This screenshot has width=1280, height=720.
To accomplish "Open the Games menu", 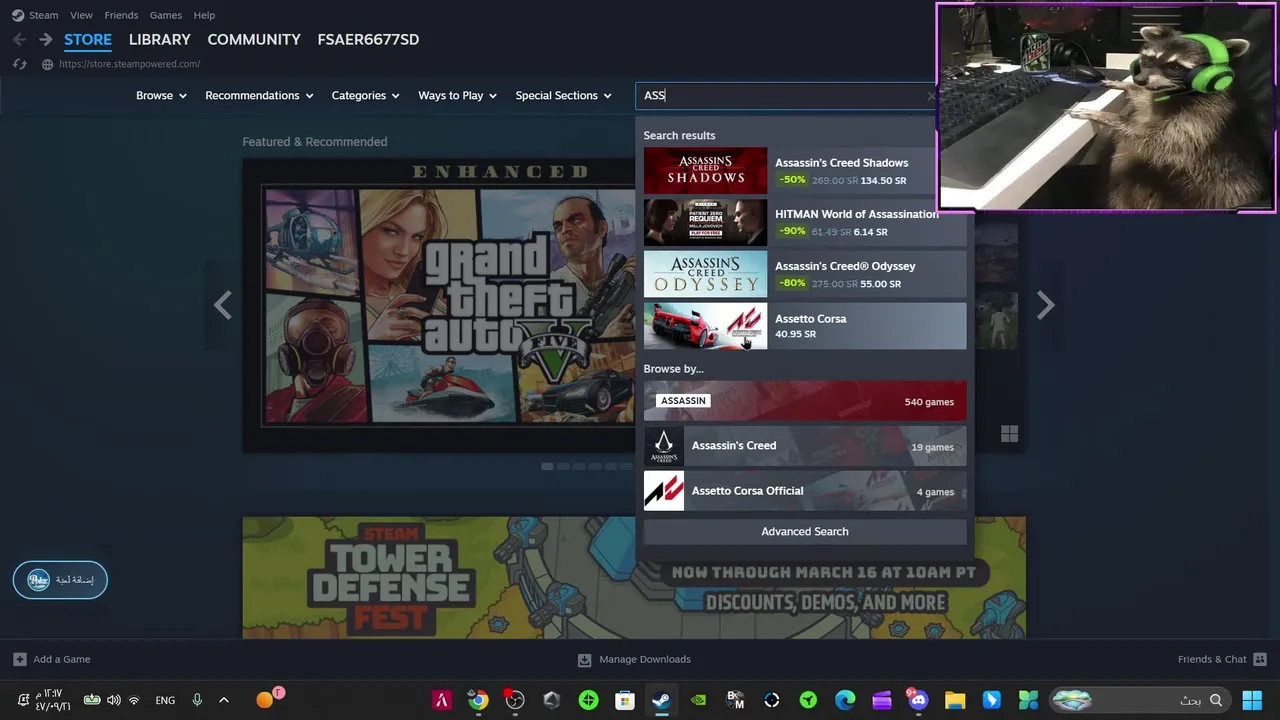I will 166,15.
